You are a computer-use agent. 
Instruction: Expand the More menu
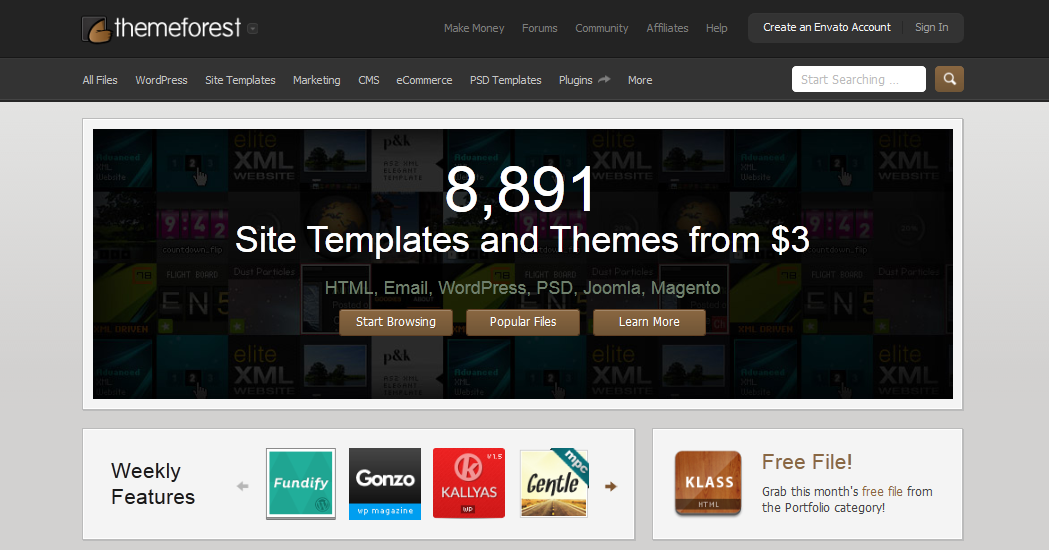[x=640, y=80]
